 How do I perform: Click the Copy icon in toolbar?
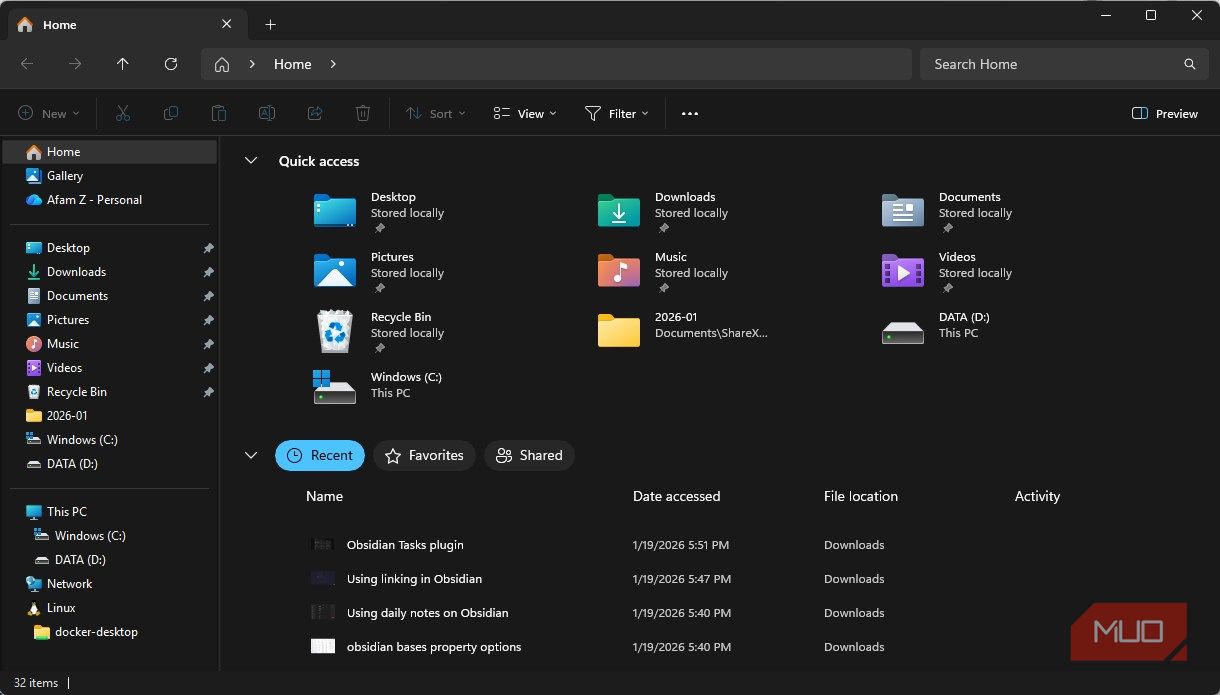[x=171, y=114]
